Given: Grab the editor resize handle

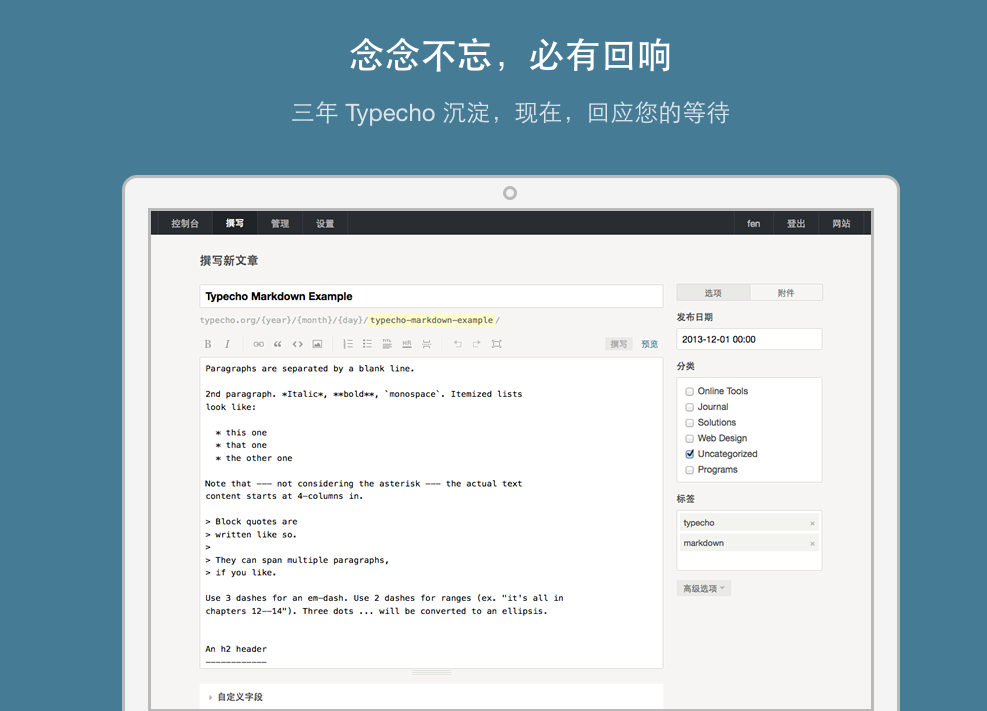Looking at the screenshot, I should (x=431, y=673).
